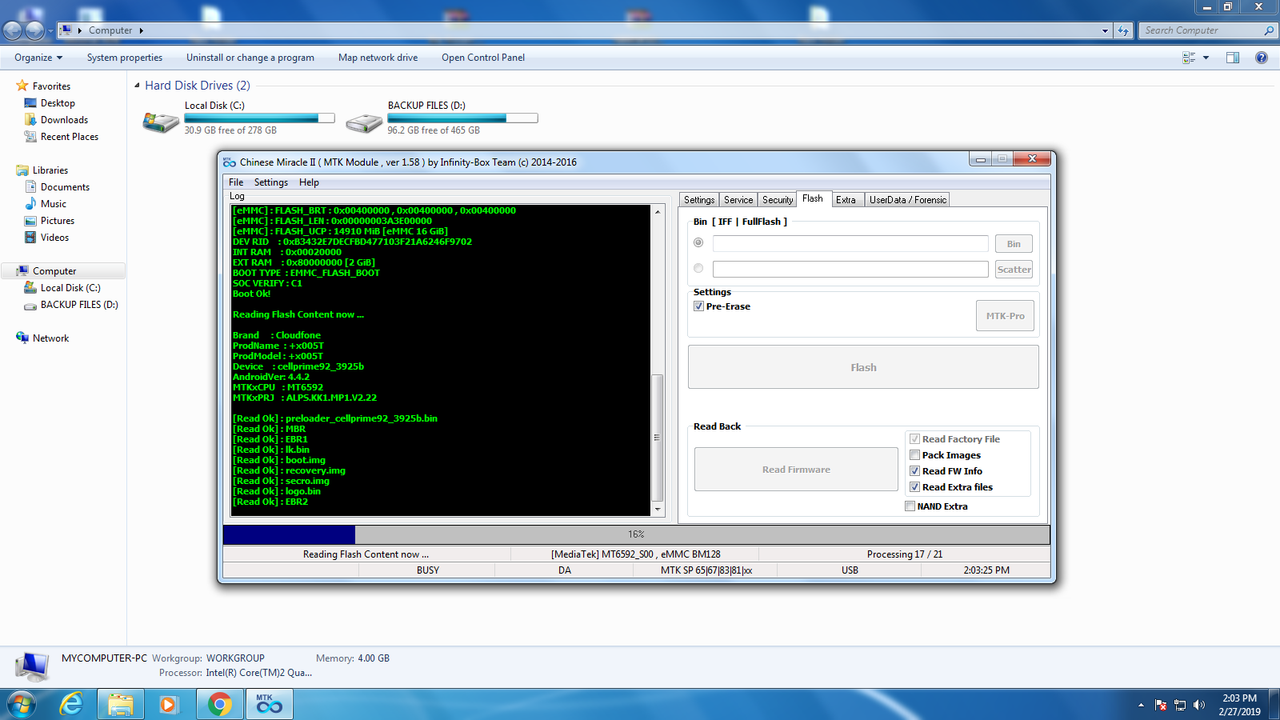Viewport: 1280px width, 720px height.
Task: Click the Explorer Back navigation arrow
Action: 15,30
